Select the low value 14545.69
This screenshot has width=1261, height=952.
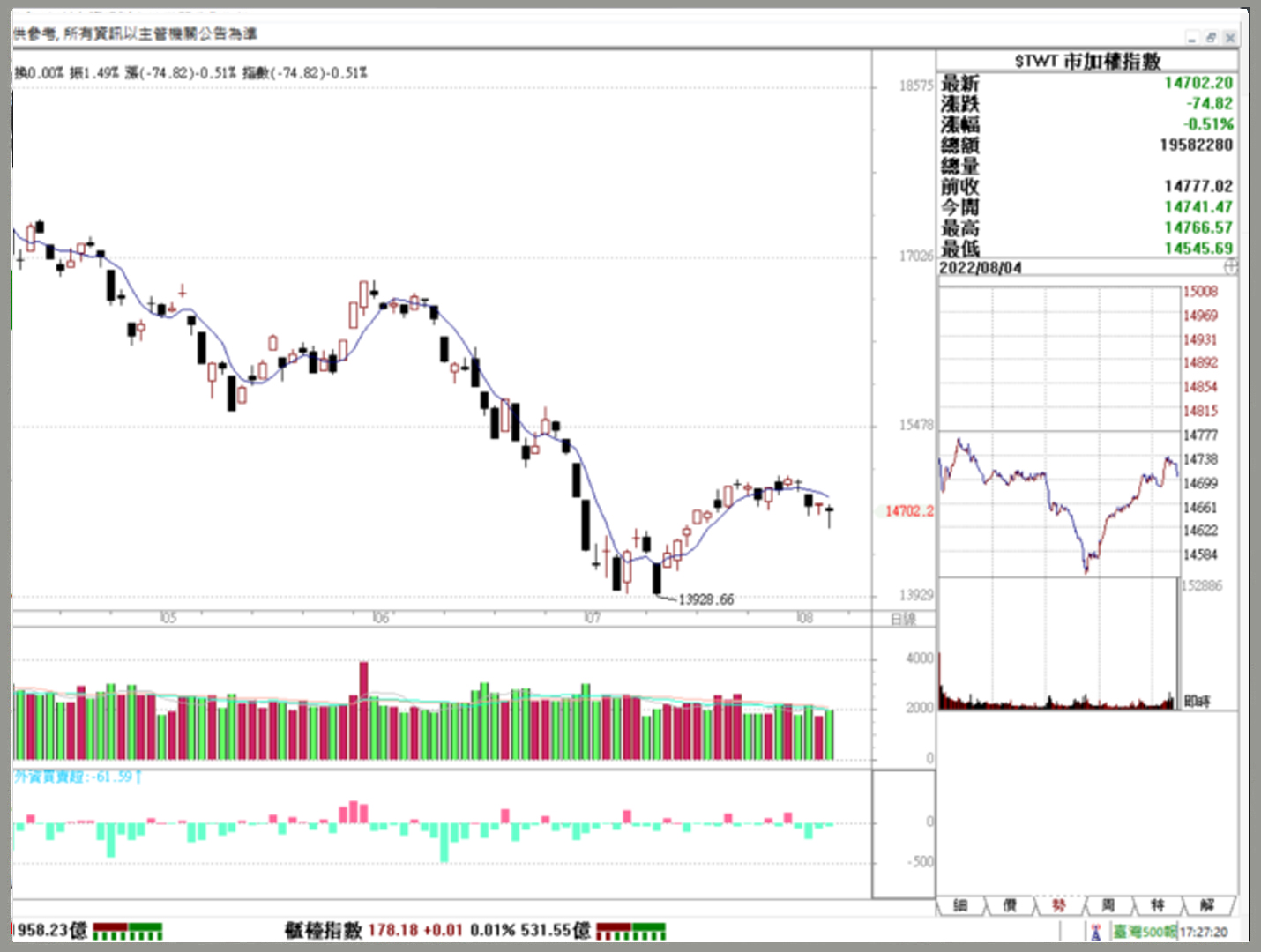pos(1198,248)
